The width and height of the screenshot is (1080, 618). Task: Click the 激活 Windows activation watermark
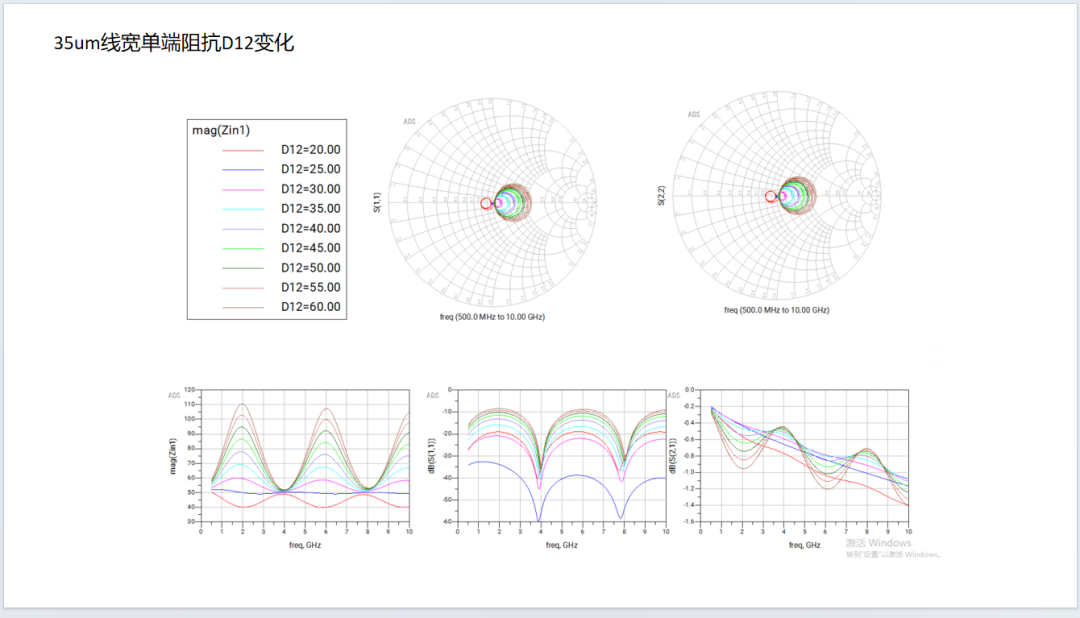[x=878, y=543]
